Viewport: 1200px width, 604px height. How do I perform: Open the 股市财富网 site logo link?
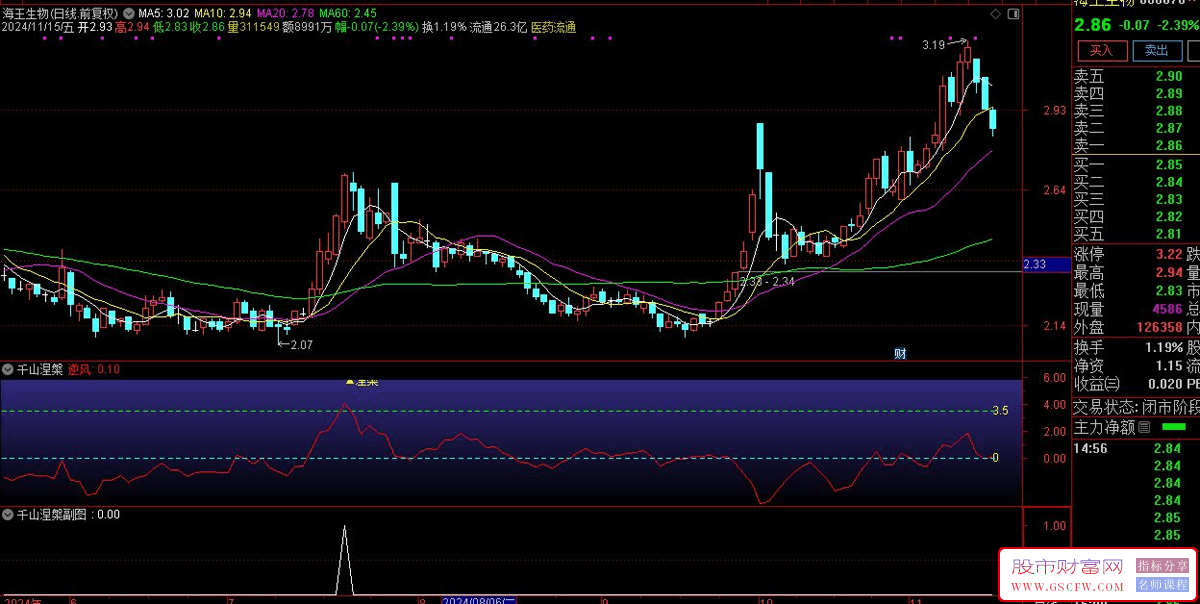tap(1068, 566)
